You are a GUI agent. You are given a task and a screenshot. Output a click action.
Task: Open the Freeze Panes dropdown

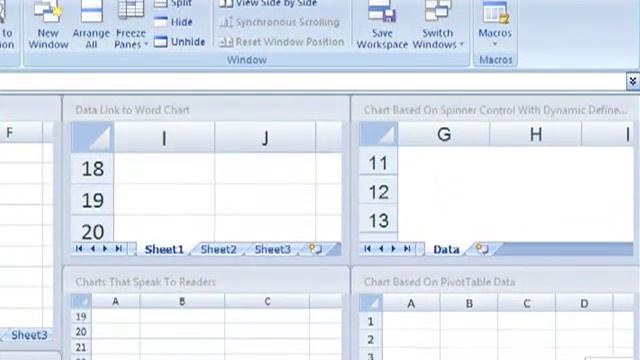131,25
